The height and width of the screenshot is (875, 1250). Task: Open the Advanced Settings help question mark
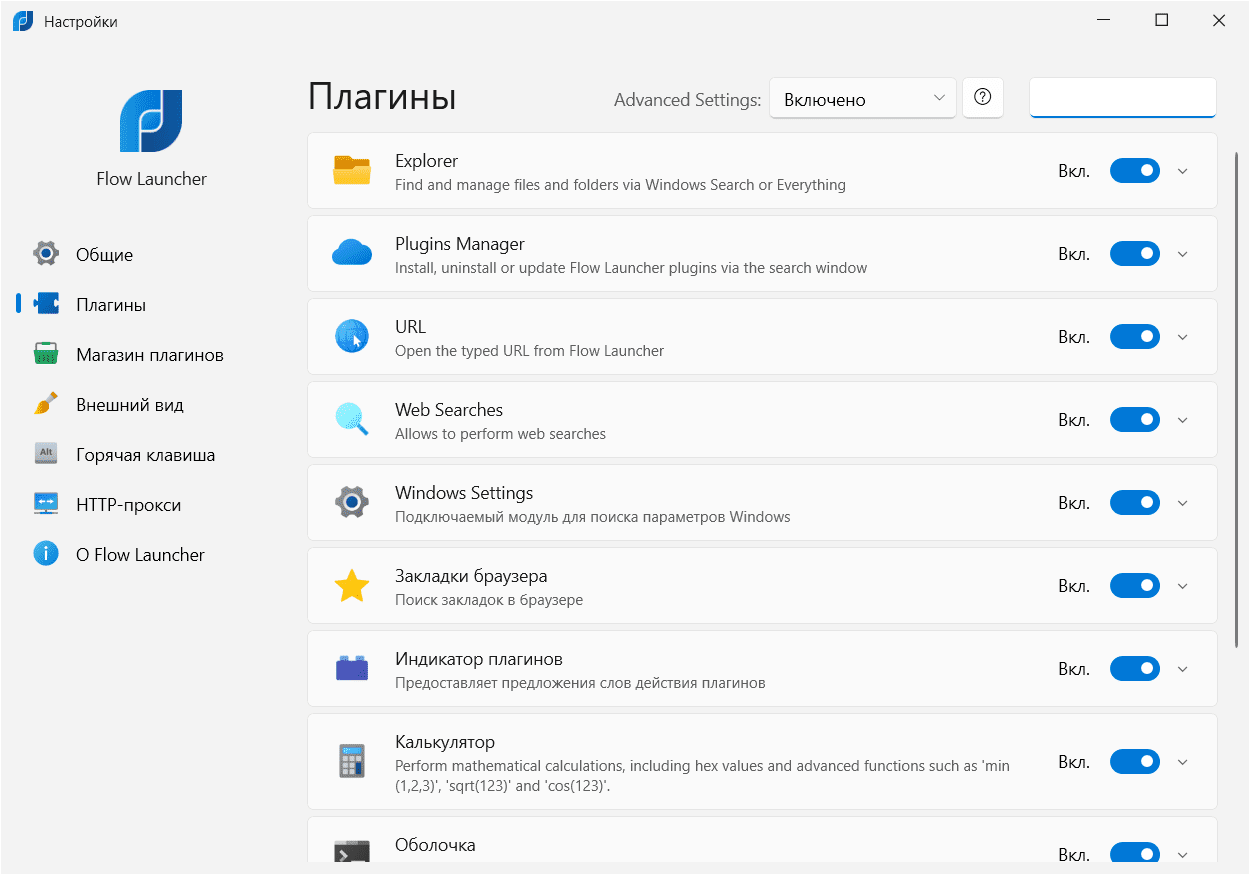click(983, 98)
